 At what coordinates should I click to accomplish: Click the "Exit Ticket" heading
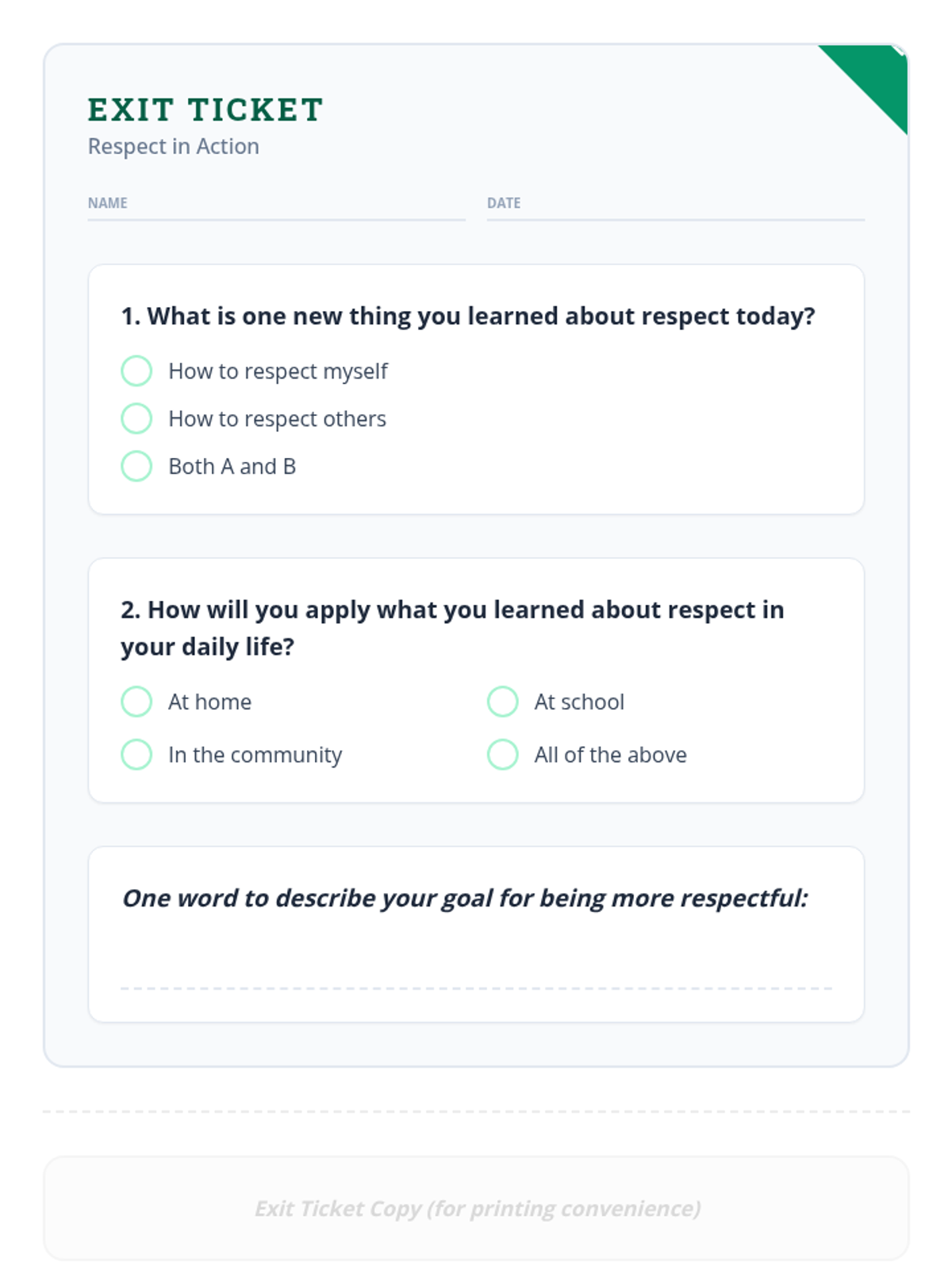pos(205,110)
